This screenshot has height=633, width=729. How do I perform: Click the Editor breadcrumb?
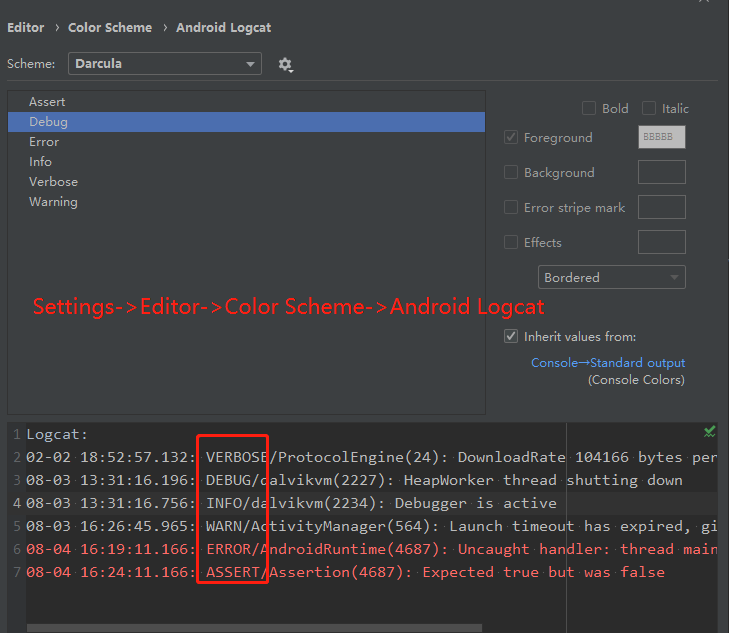[26, 27]
